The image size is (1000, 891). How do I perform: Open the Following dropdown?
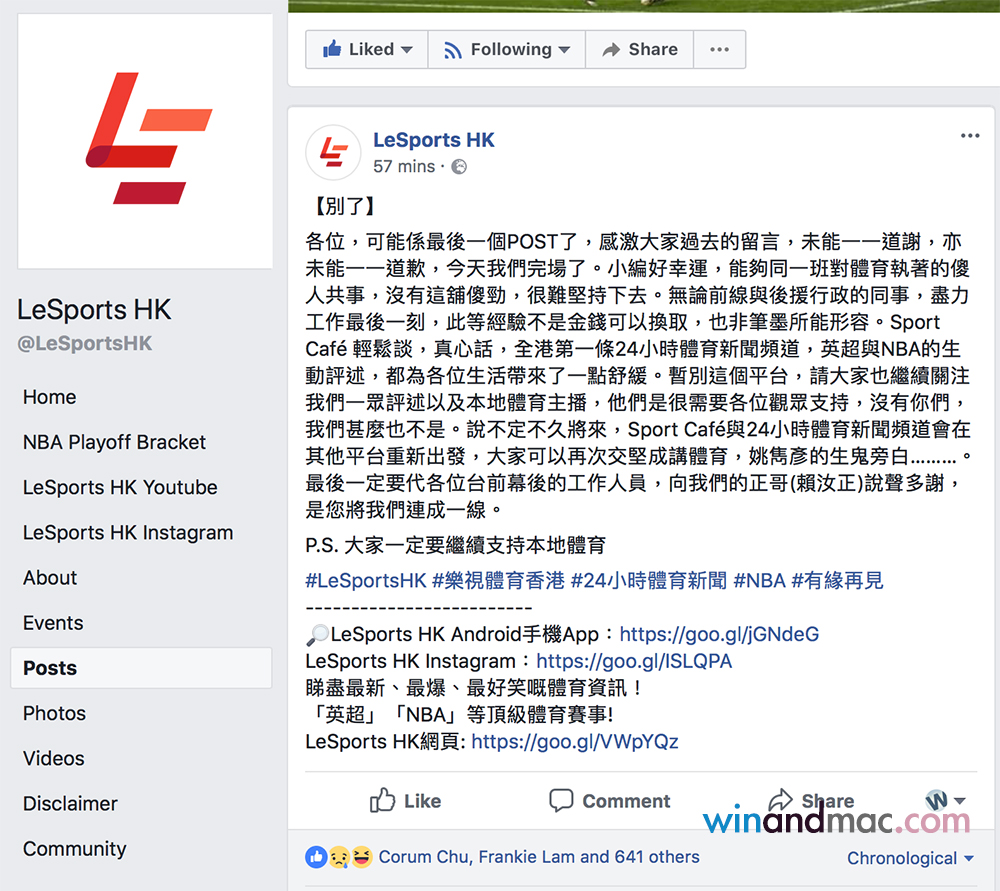[506, 49]
